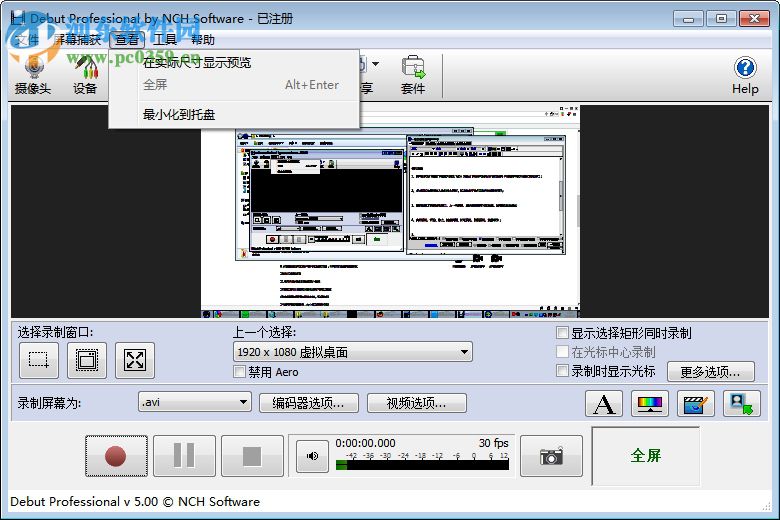Screen dimensions: 780x520
Task: Open the 帮助 menu
Action: [203, 39]
